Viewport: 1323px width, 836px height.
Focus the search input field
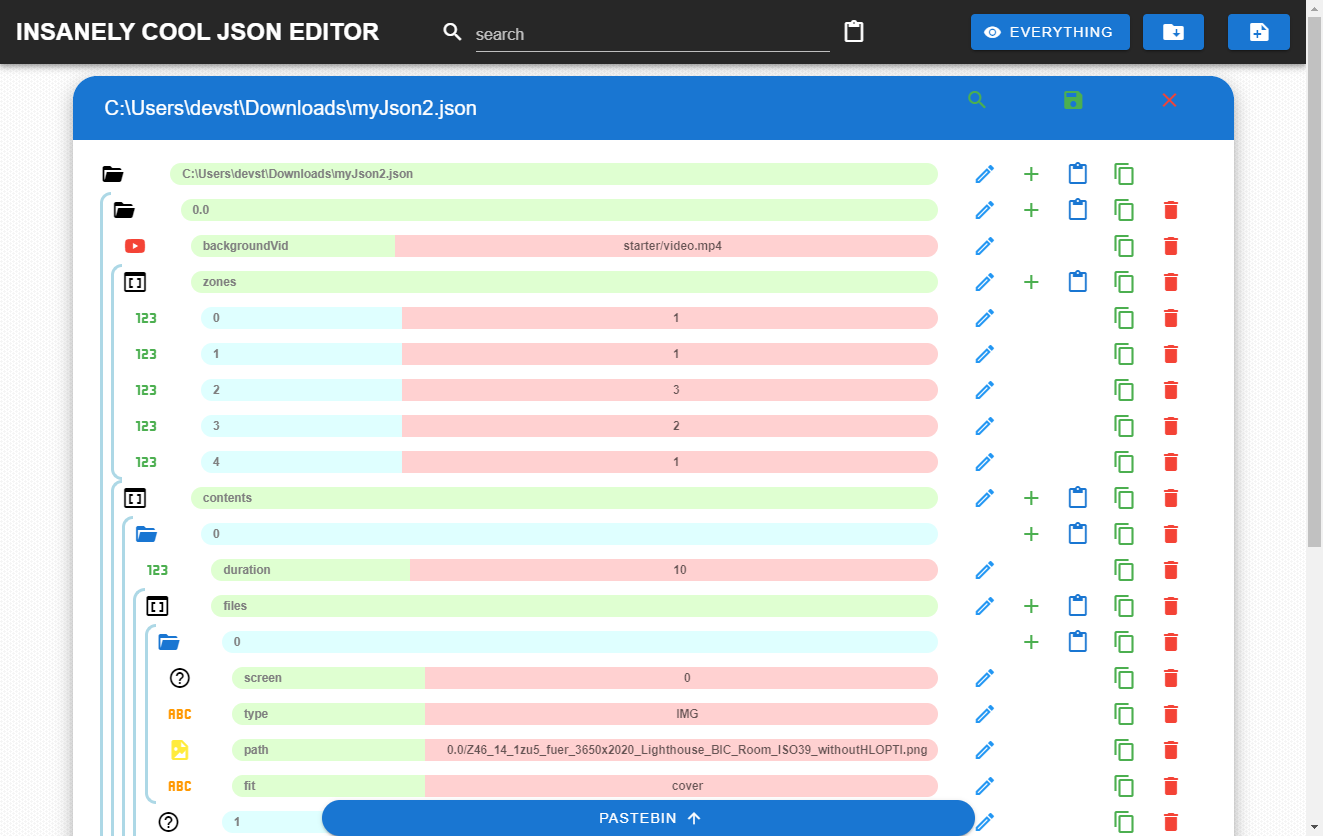point(652,34)
